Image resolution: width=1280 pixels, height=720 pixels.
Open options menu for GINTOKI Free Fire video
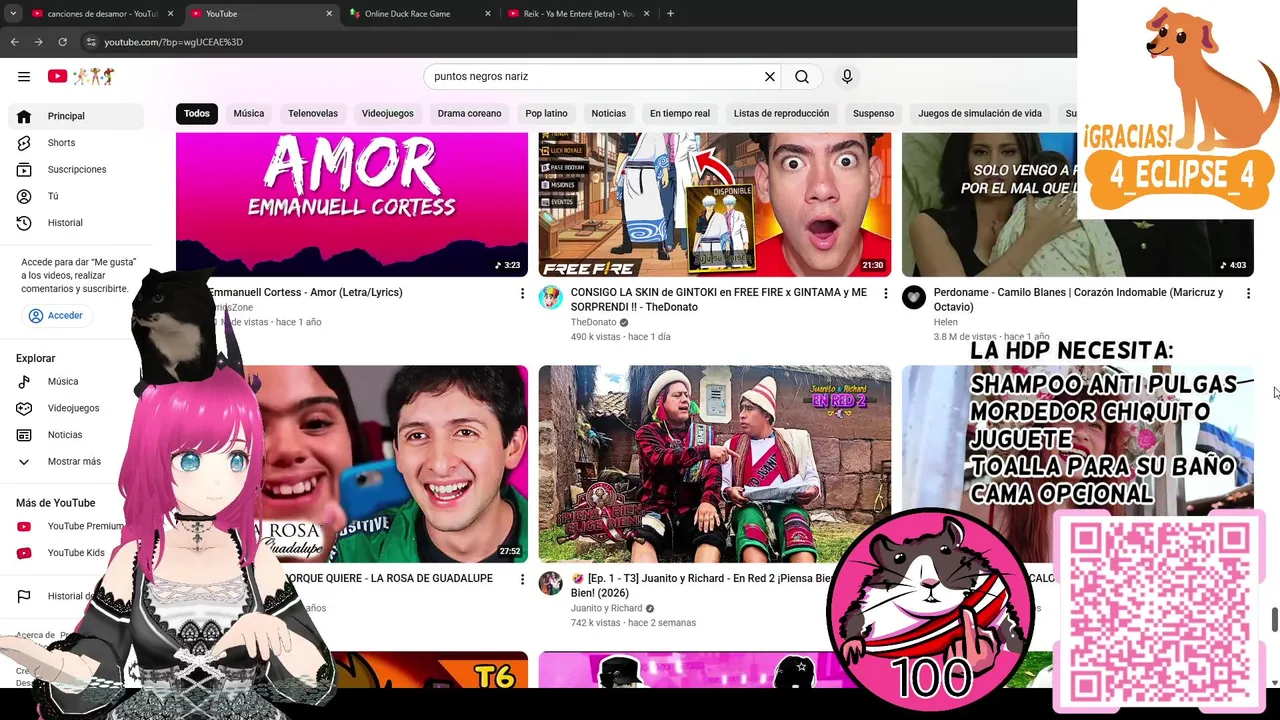pos(885,293)
